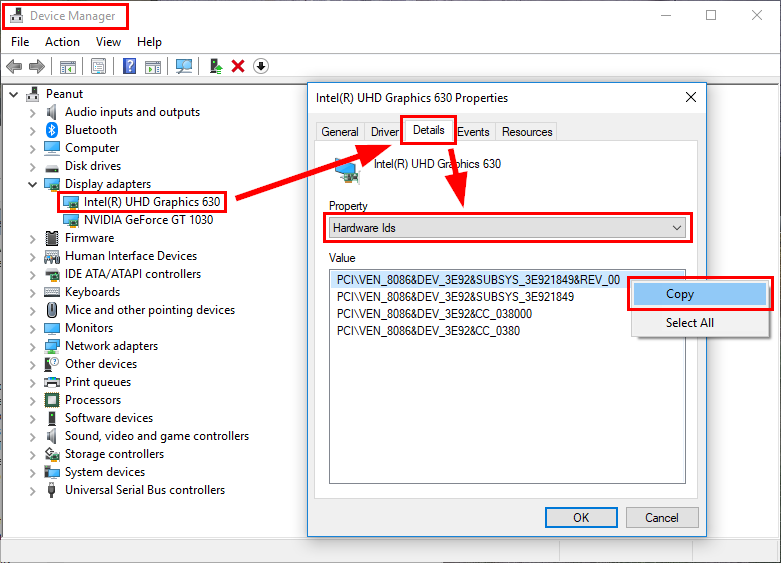Expand the IDE ATA/ATAPI controllers chevron

coord(32,275)
